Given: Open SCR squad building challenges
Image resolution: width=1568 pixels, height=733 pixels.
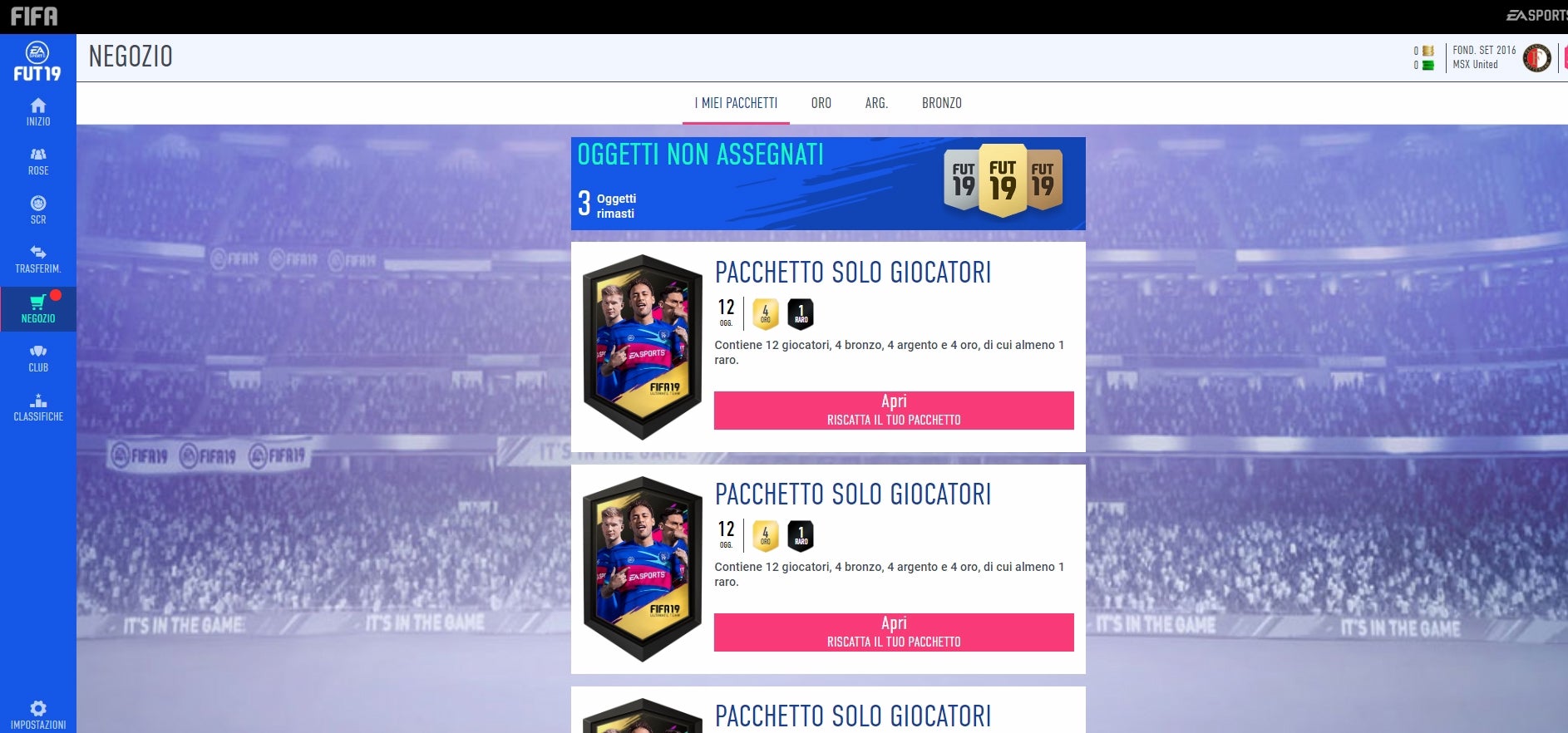Looking at the screenshot, I should 38,210.
